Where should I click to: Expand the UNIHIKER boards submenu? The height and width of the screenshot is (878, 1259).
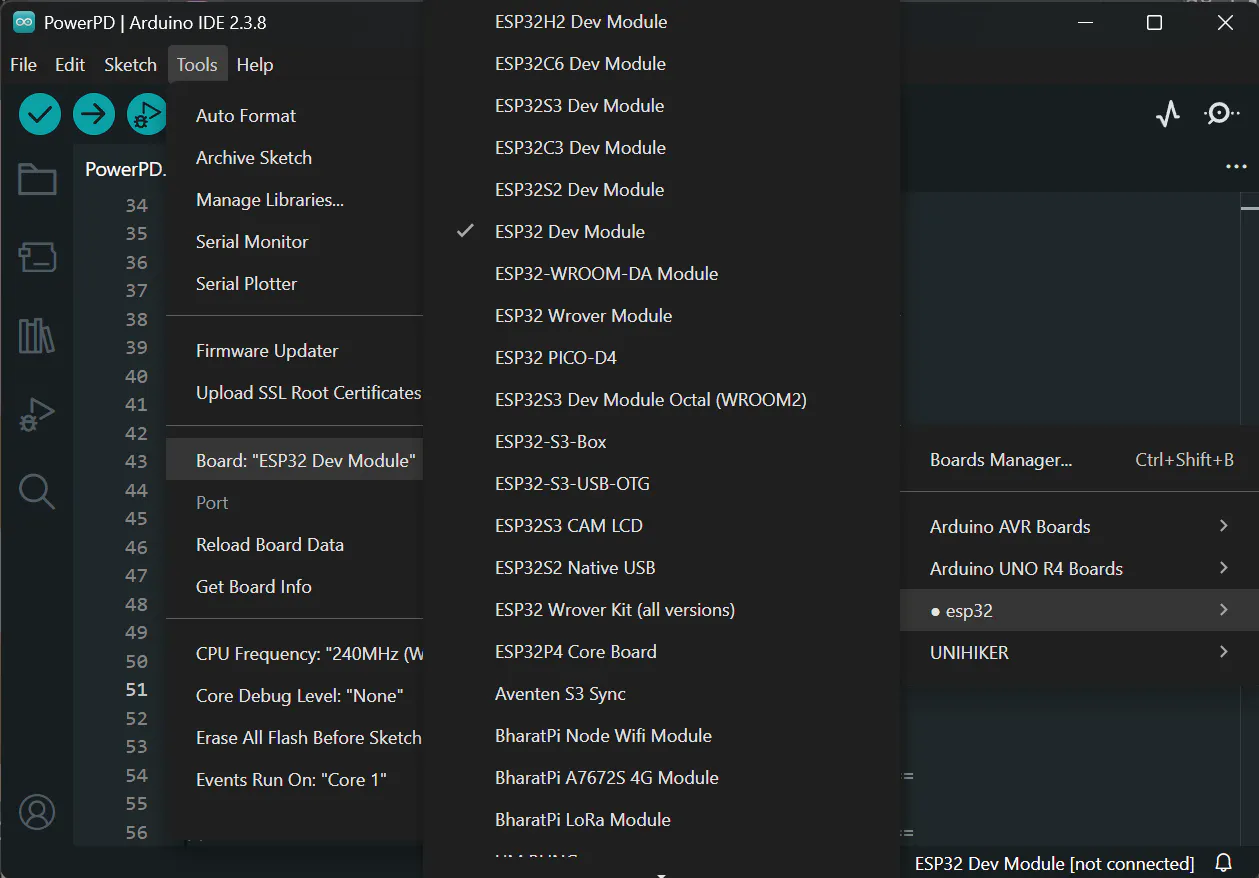click(1079, 653)
